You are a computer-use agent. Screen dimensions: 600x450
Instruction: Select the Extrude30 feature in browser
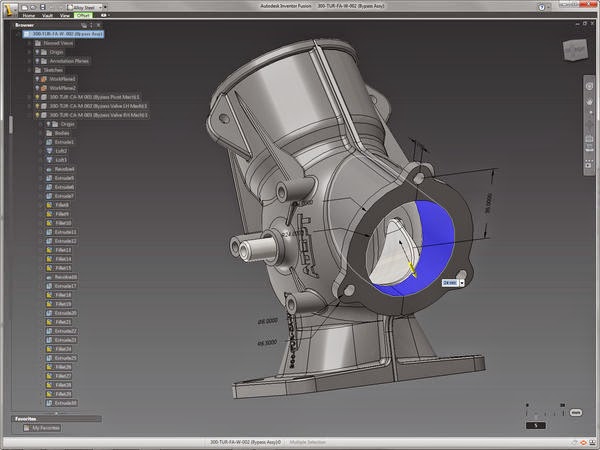65,403
